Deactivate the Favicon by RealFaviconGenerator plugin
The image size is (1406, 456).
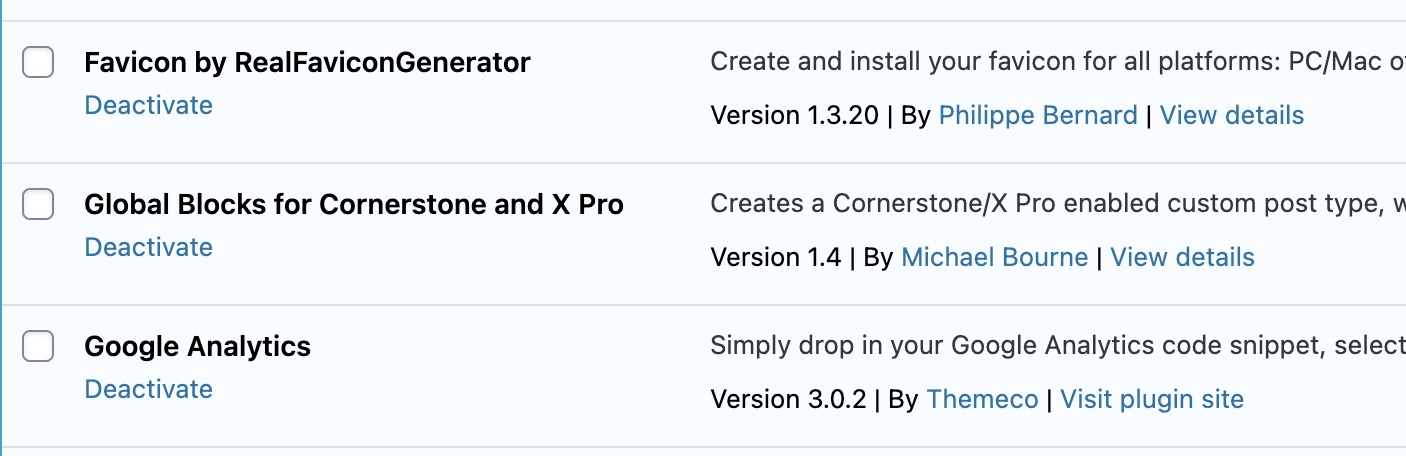click(x=148, y=105)
